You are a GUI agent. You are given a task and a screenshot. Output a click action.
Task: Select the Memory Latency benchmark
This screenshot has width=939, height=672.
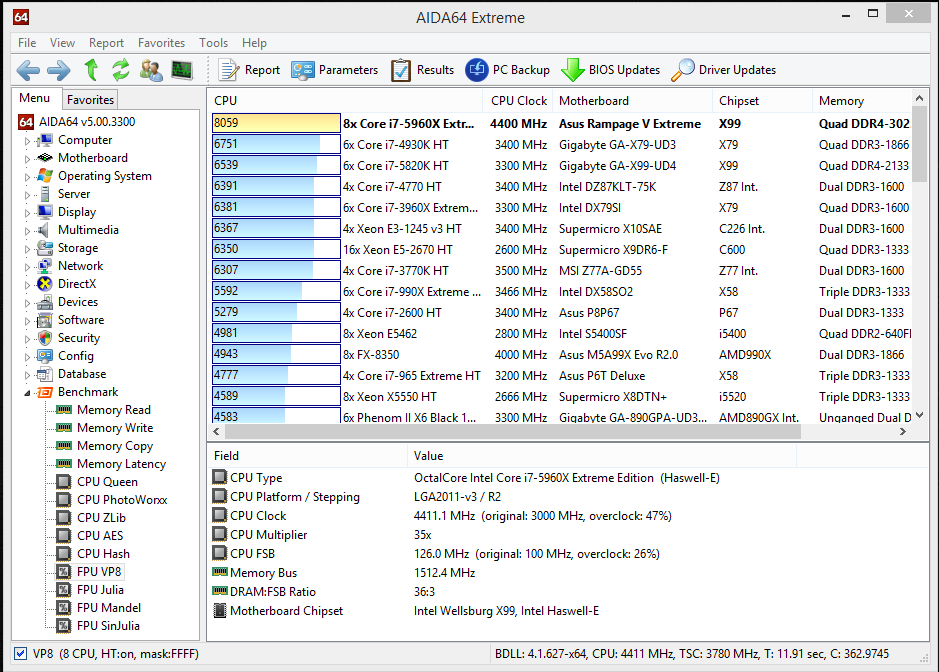[x=122, y=464]
